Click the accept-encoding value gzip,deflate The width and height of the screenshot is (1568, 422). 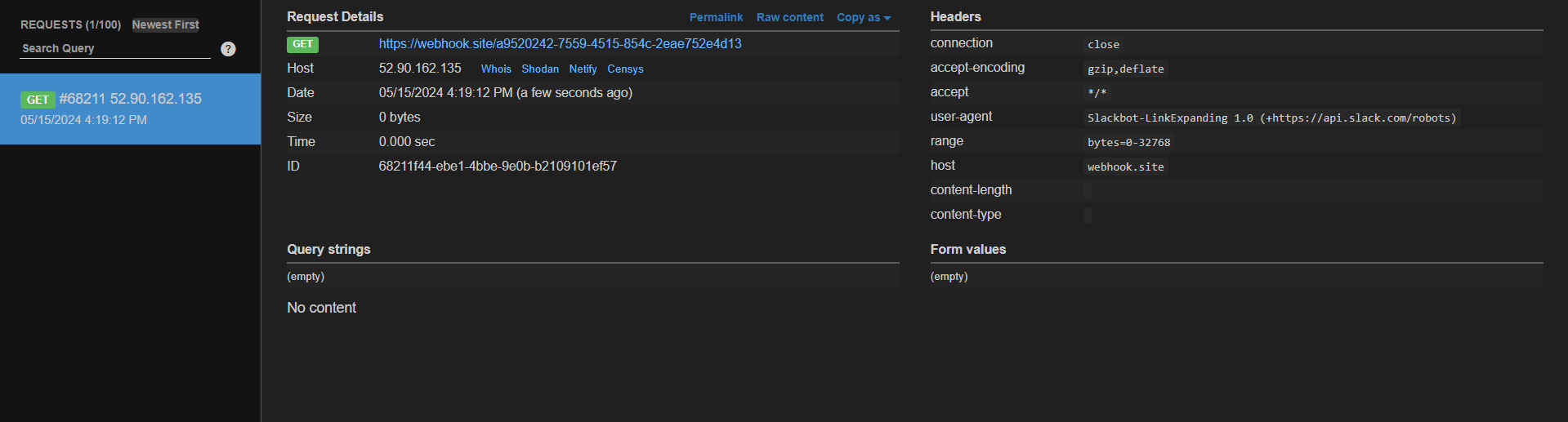click(1125, 69)
